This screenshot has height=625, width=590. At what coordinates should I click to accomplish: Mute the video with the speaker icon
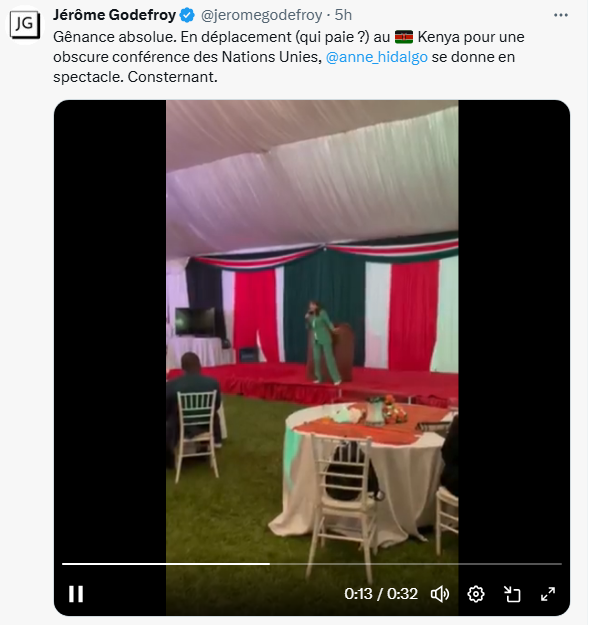440,594
